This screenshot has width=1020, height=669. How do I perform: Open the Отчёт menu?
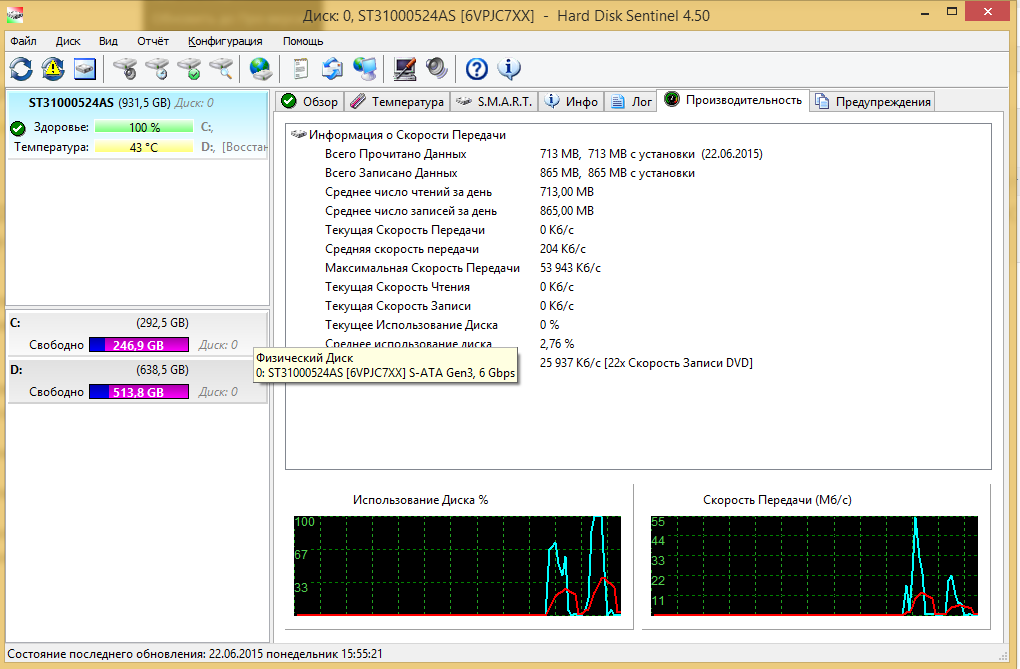pos(153,41)
